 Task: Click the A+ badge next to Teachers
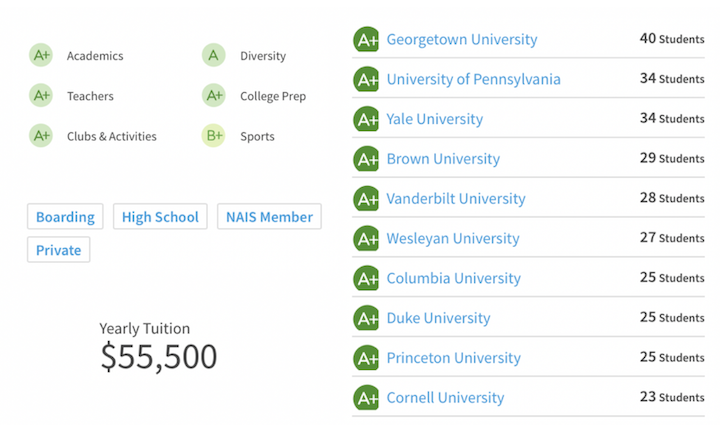coord(41,95)
